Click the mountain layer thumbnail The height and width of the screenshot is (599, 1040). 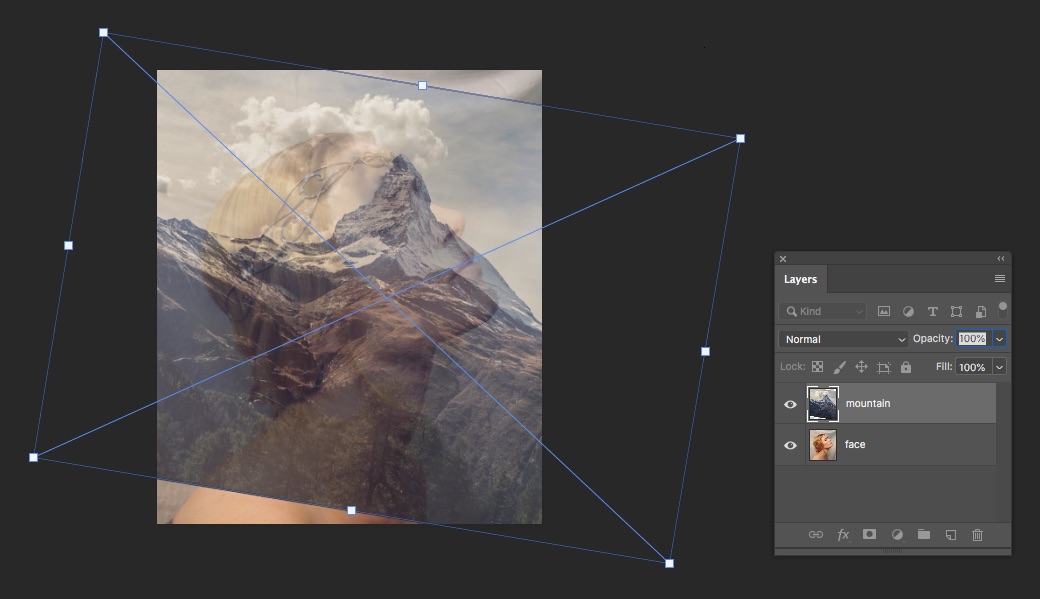tap(822, 404)
